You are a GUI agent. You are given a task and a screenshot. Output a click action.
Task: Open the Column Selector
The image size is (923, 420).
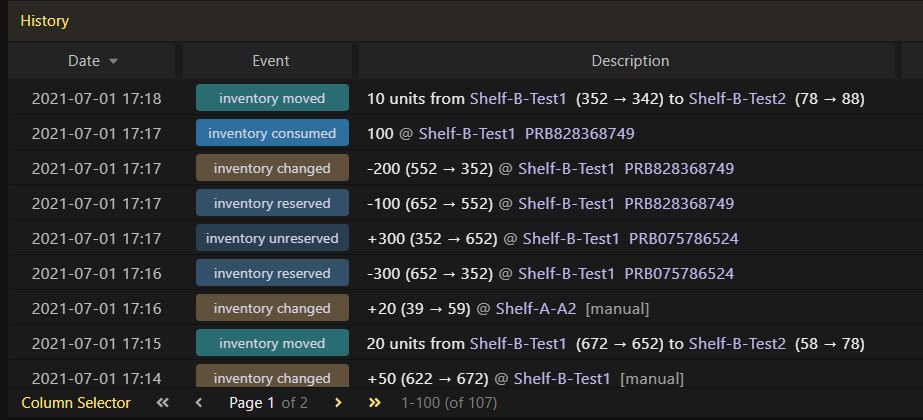(76, 403)
